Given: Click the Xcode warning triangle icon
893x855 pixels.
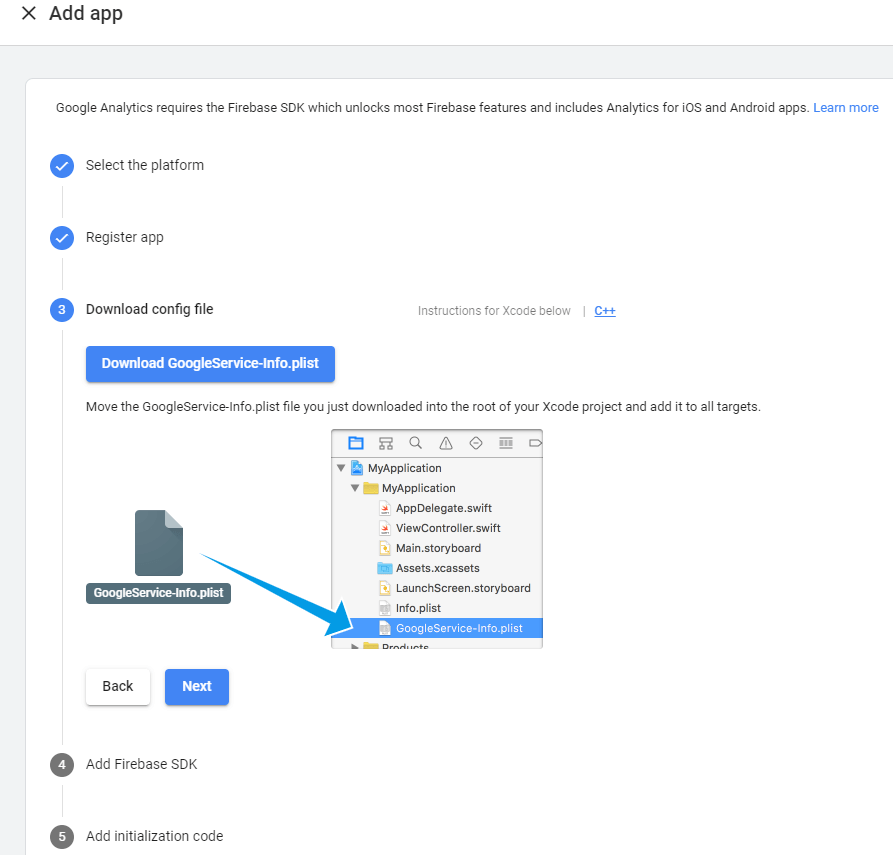Looking at the screenshot, I should pyautogui.click(x=446, y=442).
